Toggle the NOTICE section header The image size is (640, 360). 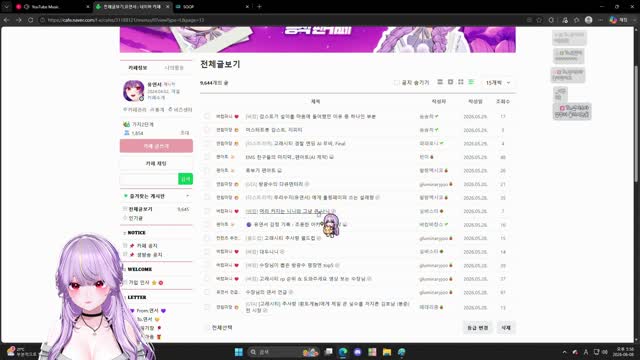point(136,233)
